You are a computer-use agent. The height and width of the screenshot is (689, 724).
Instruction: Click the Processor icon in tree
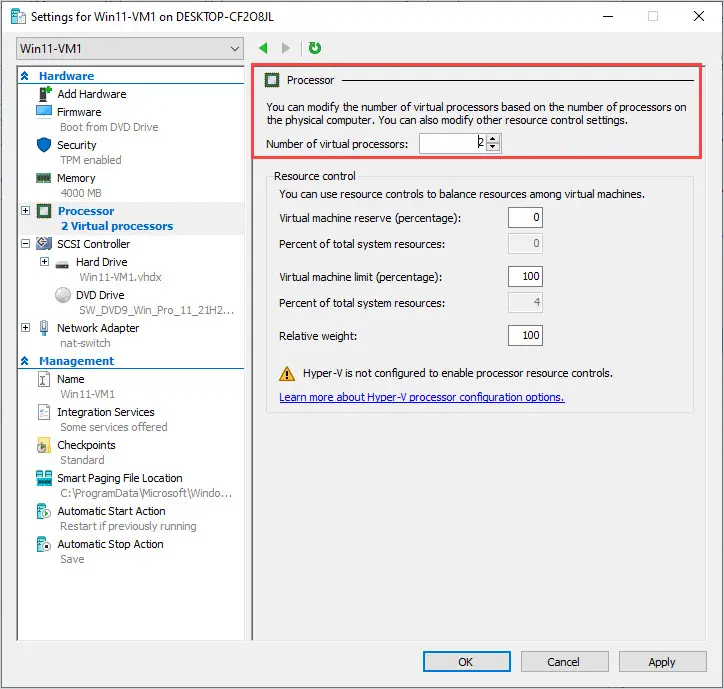(x=44, y=211)
